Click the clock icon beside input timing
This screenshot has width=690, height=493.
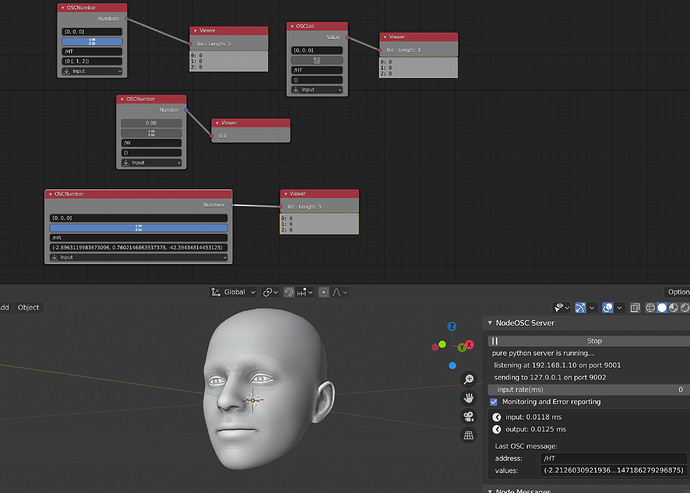(x=497, y=417)
